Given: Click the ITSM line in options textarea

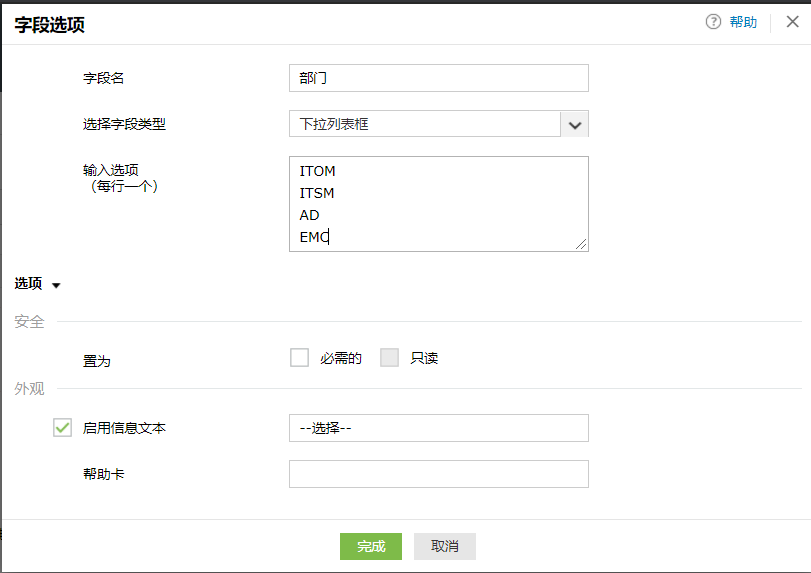Looking at the screenshot, I should pyautogui.click(x=317, y=193).
